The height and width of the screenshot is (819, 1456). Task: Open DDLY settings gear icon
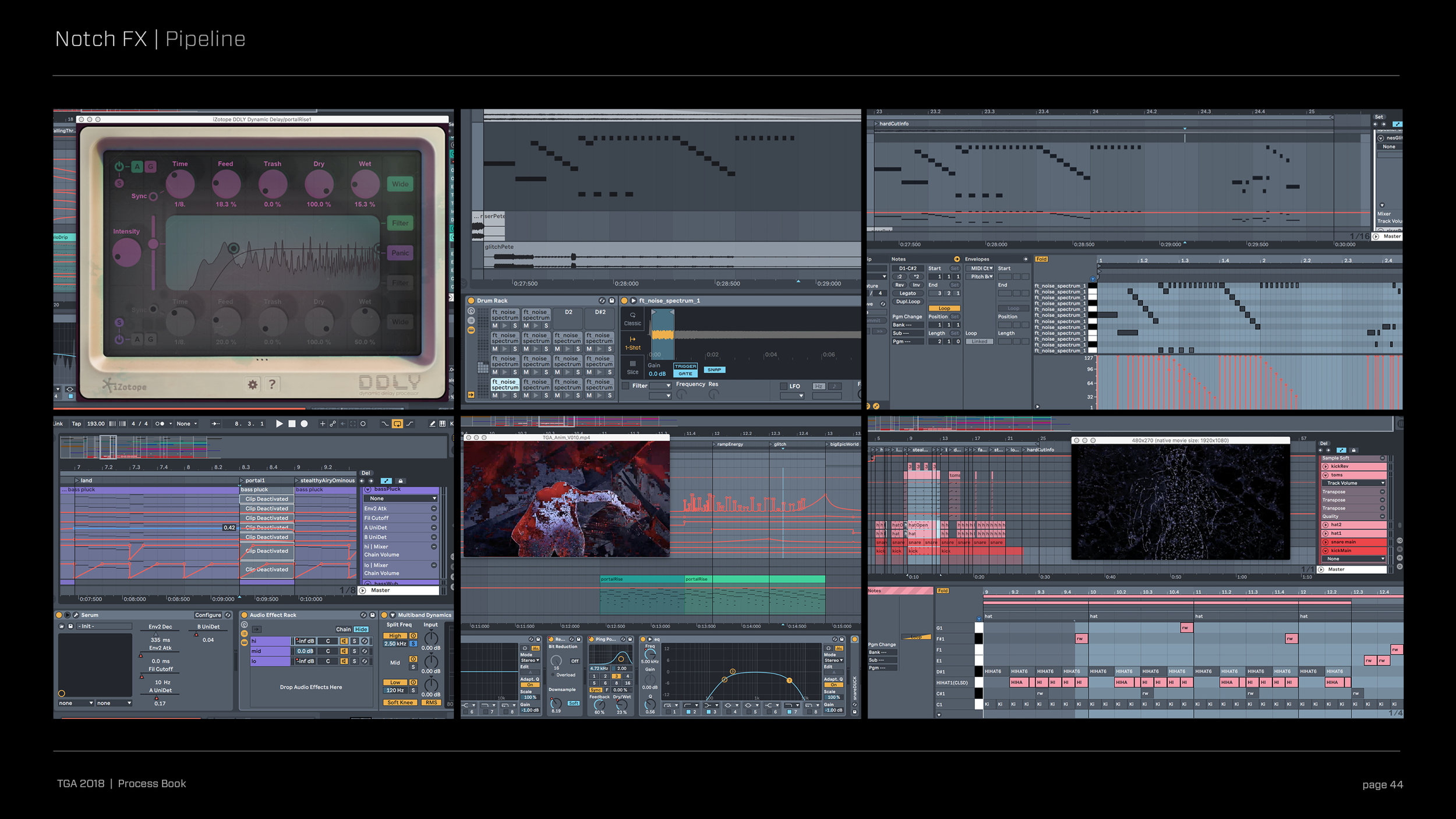tap(252, 384)
